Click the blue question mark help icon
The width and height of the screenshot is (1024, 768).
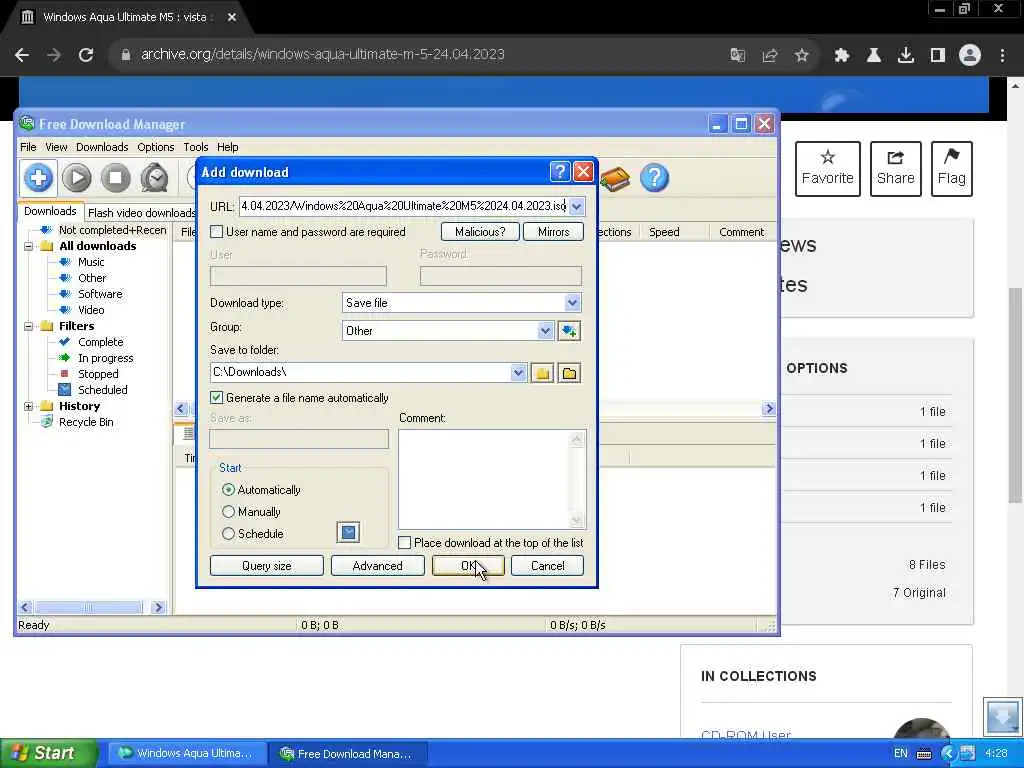(654, 178)
